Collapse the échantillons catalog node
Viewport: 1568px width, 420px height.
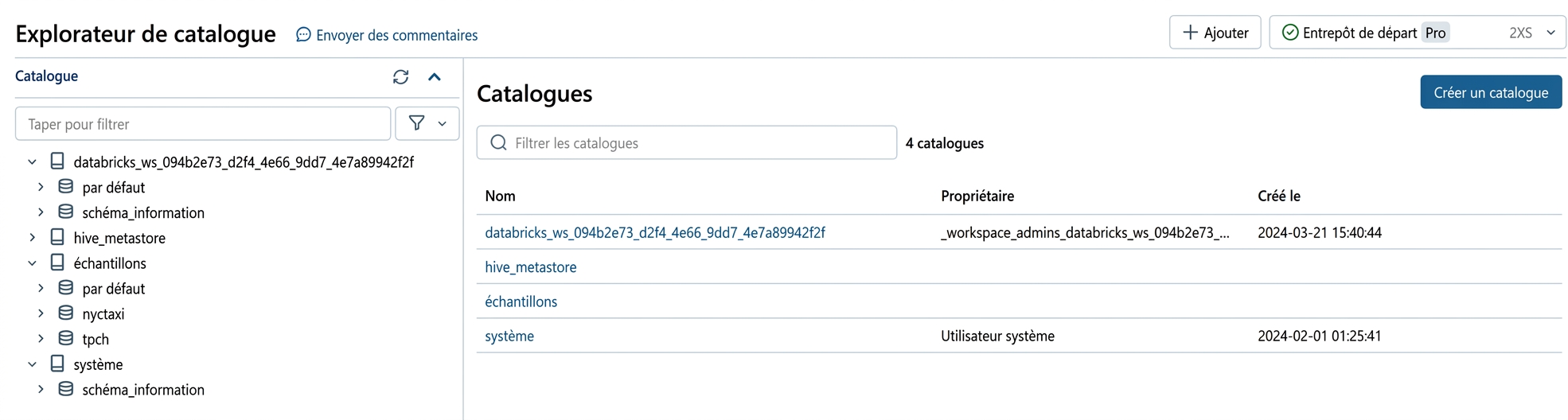click(x=32, y=263)
